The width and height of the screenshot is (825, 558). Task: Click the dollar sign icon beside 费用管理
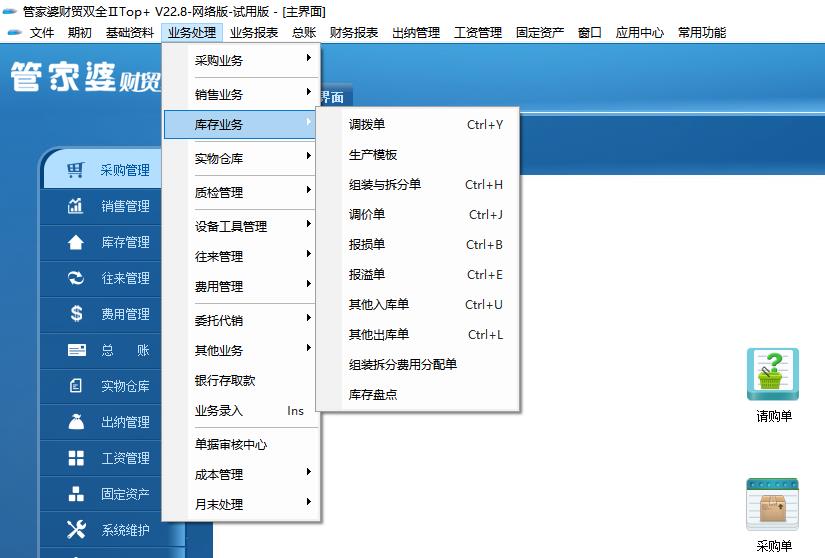(x=76, y=313)
